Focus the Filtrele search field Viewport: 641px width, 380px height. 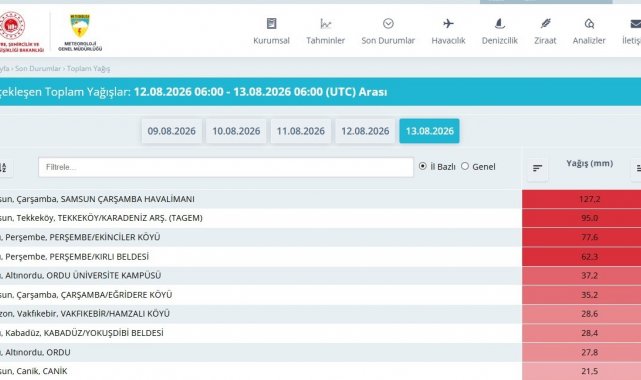226,167
